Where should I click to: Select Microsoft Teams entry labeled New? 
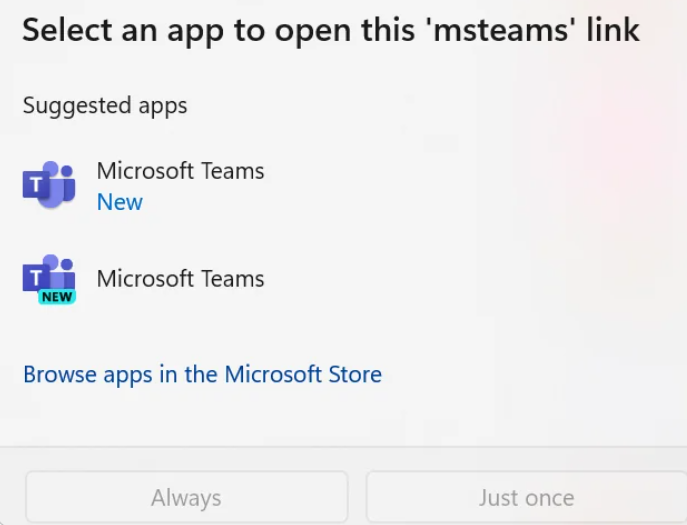[342, 186]
